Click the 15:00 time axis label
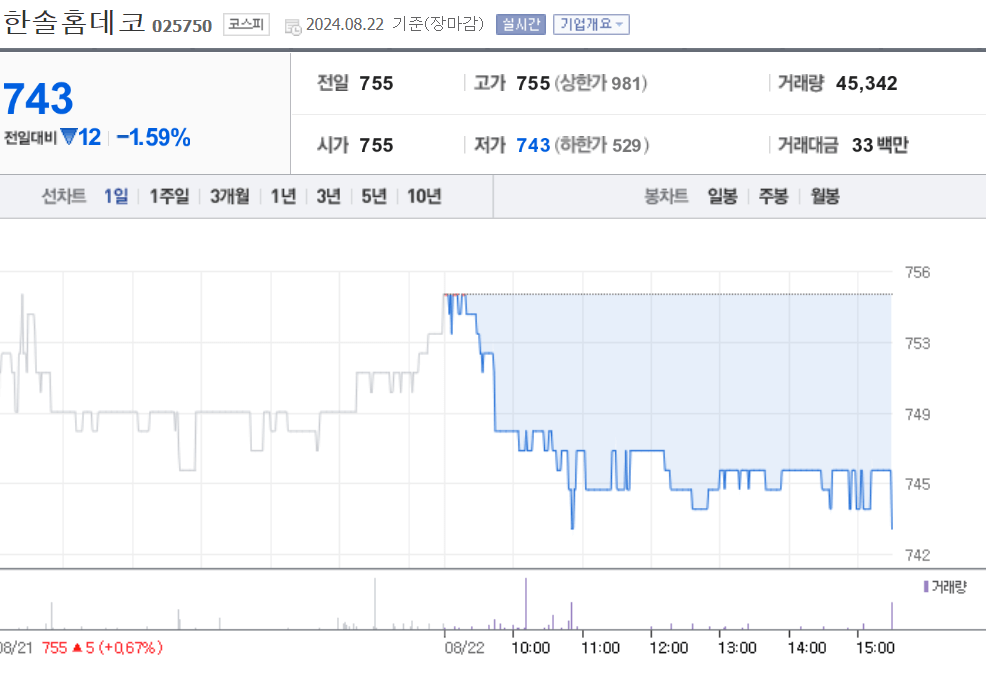The image size is (986, 687). [x=875, y=648]
